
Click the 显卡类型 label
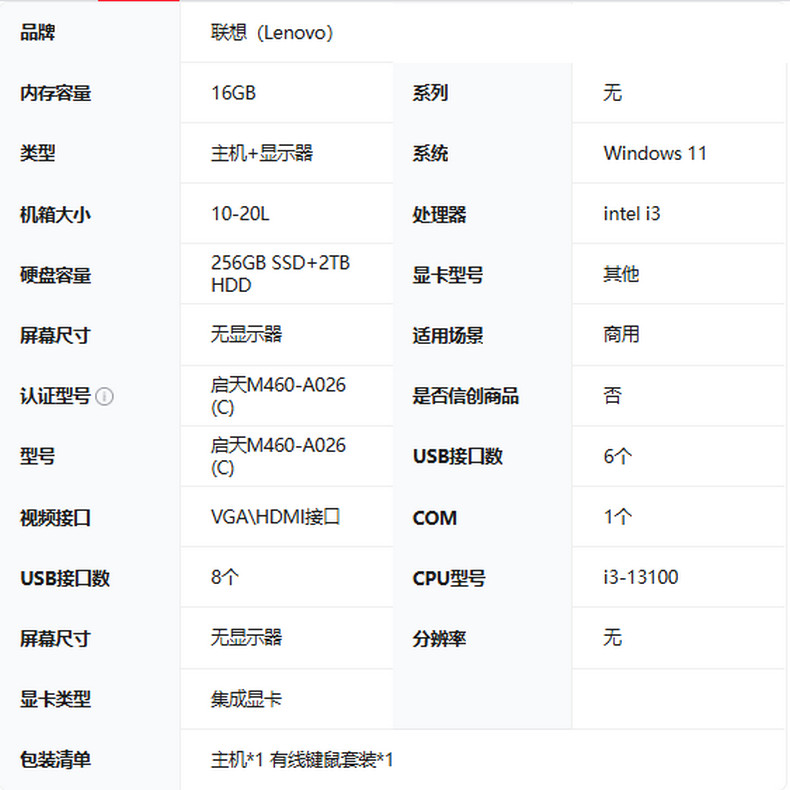point(55,699)
